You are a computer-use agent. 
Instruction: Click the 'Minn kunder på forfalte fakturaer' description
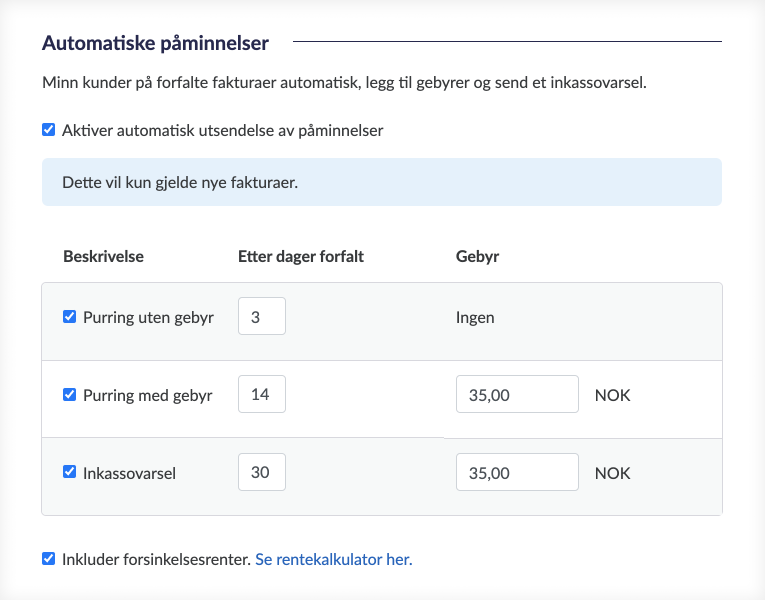click(344, 83)
